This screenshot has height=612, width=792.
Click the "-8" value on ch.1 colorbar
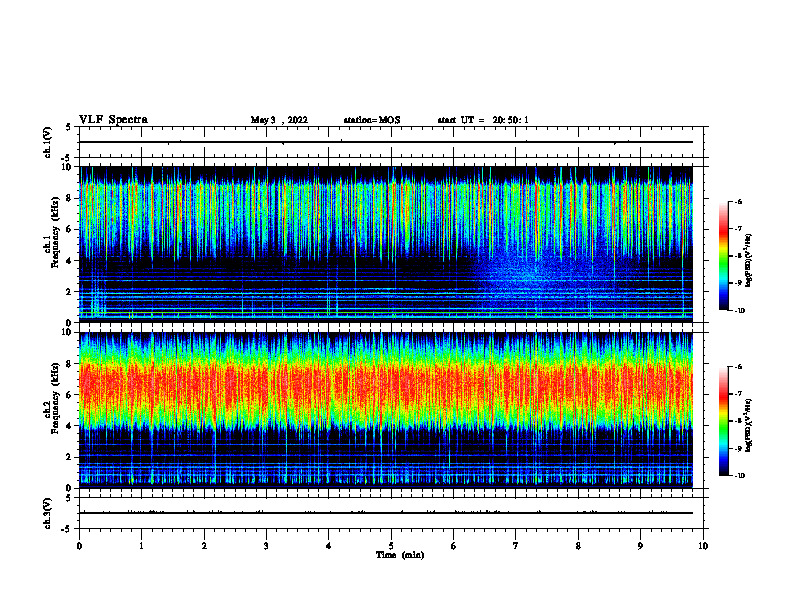[738, 256]
